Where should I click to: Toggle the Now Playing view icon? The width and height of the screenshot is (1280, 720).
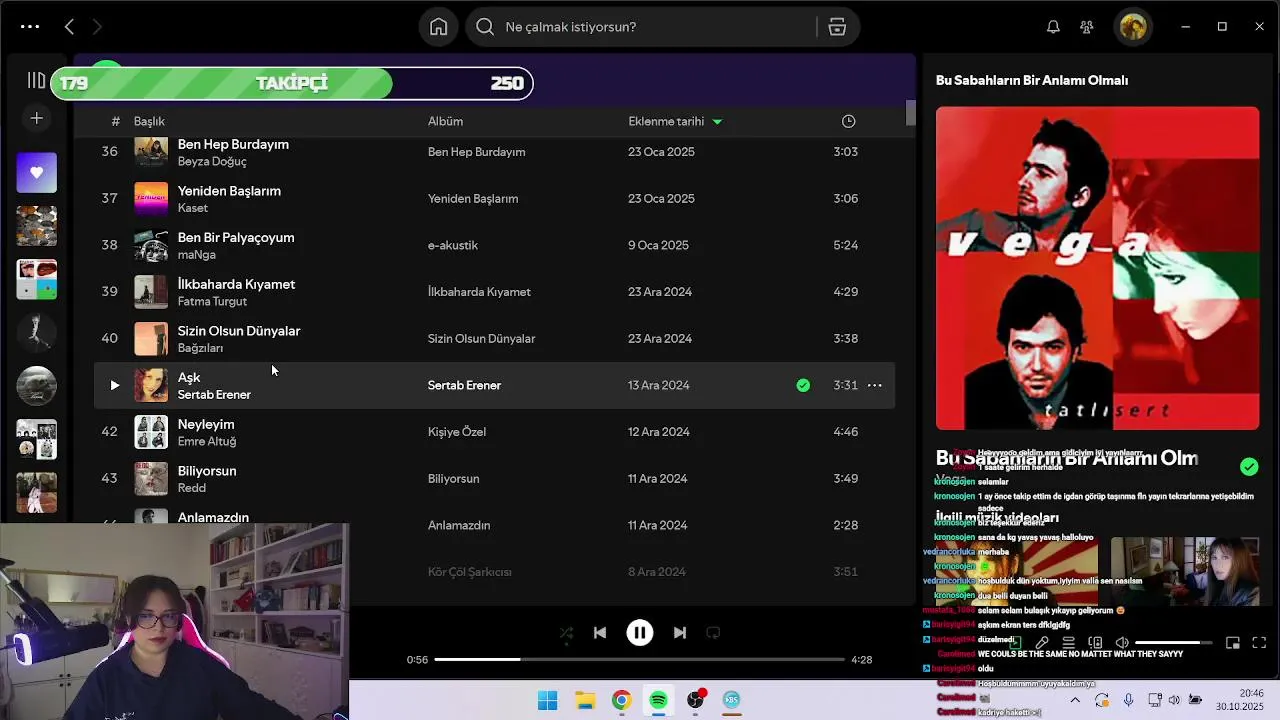point(1015,643)
